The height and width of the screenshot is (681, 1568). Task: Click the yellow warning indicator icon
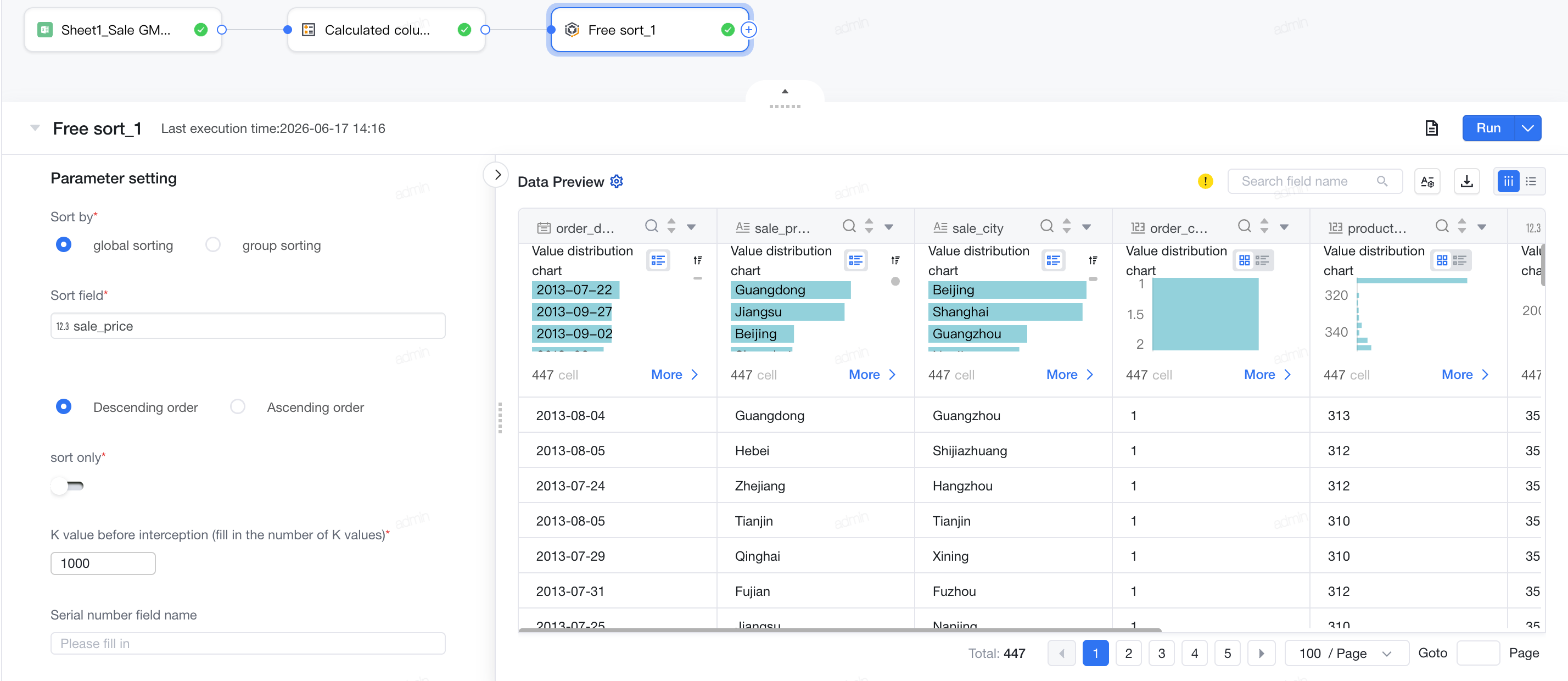[x=1205, y=182]
